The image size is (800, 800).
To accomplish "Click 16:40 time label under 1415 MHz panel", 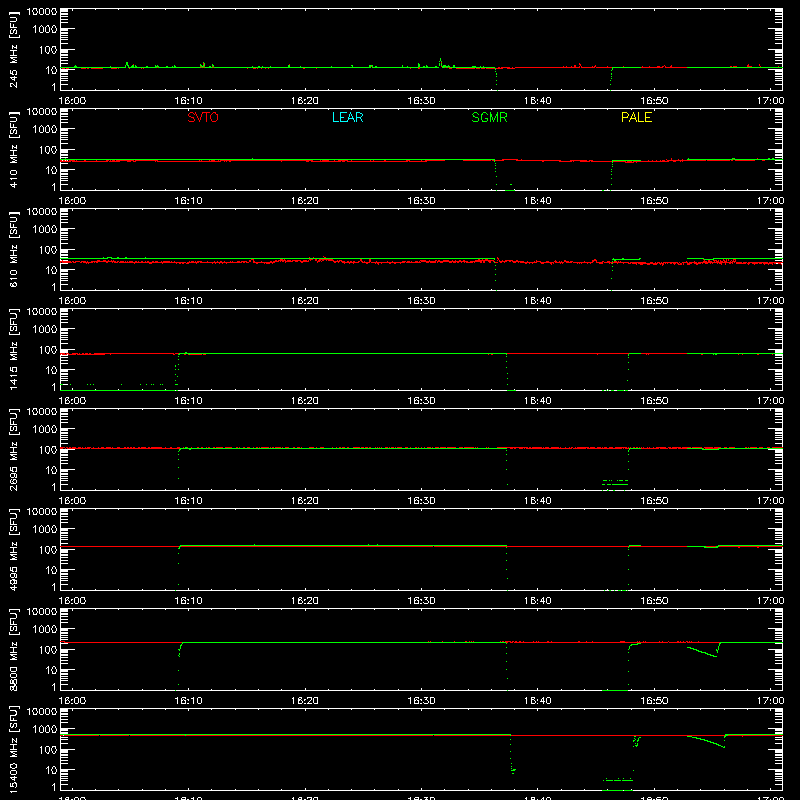I will coord(538,401).
